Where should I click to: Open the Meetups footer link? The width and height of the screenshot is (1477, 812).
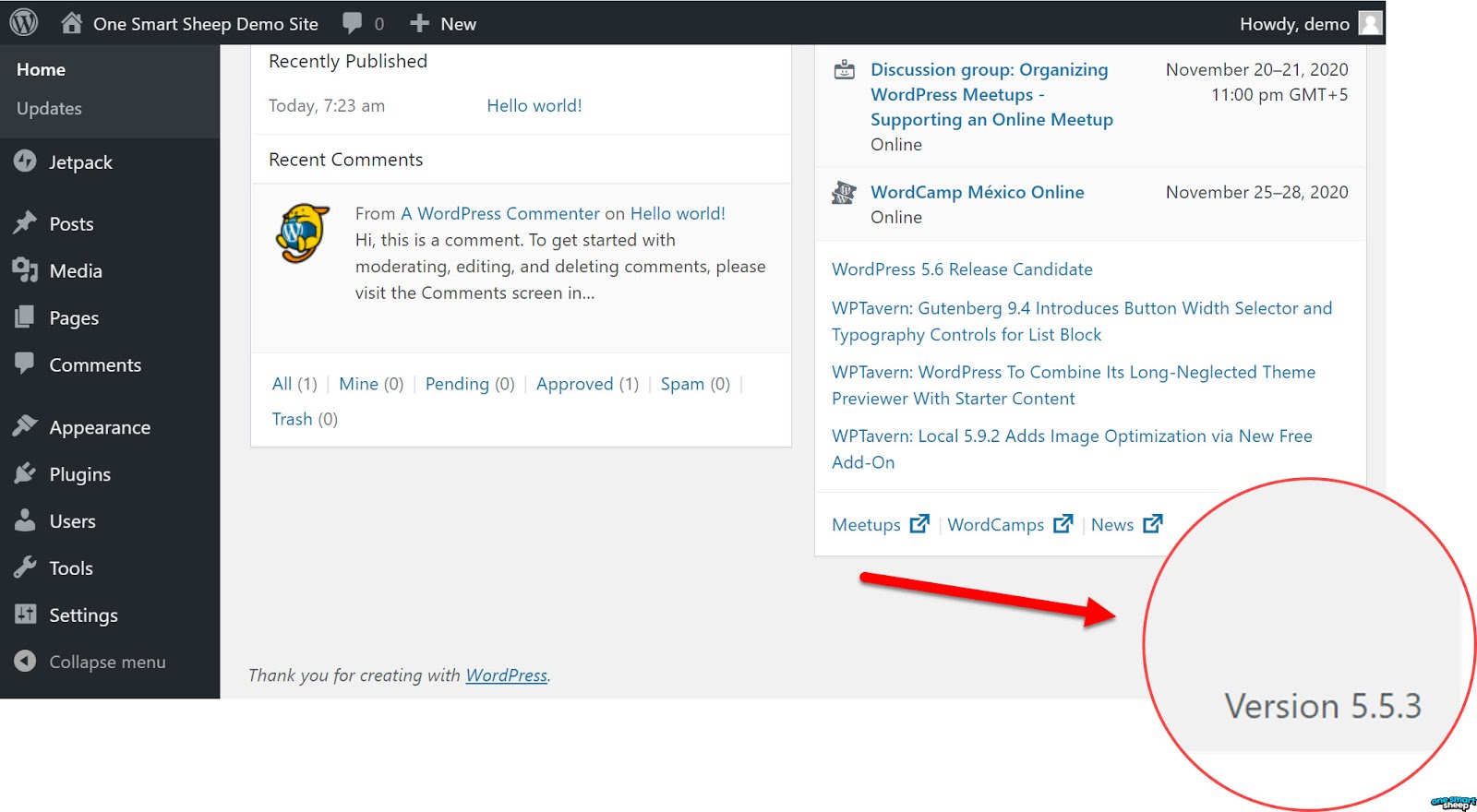(866, 524)
